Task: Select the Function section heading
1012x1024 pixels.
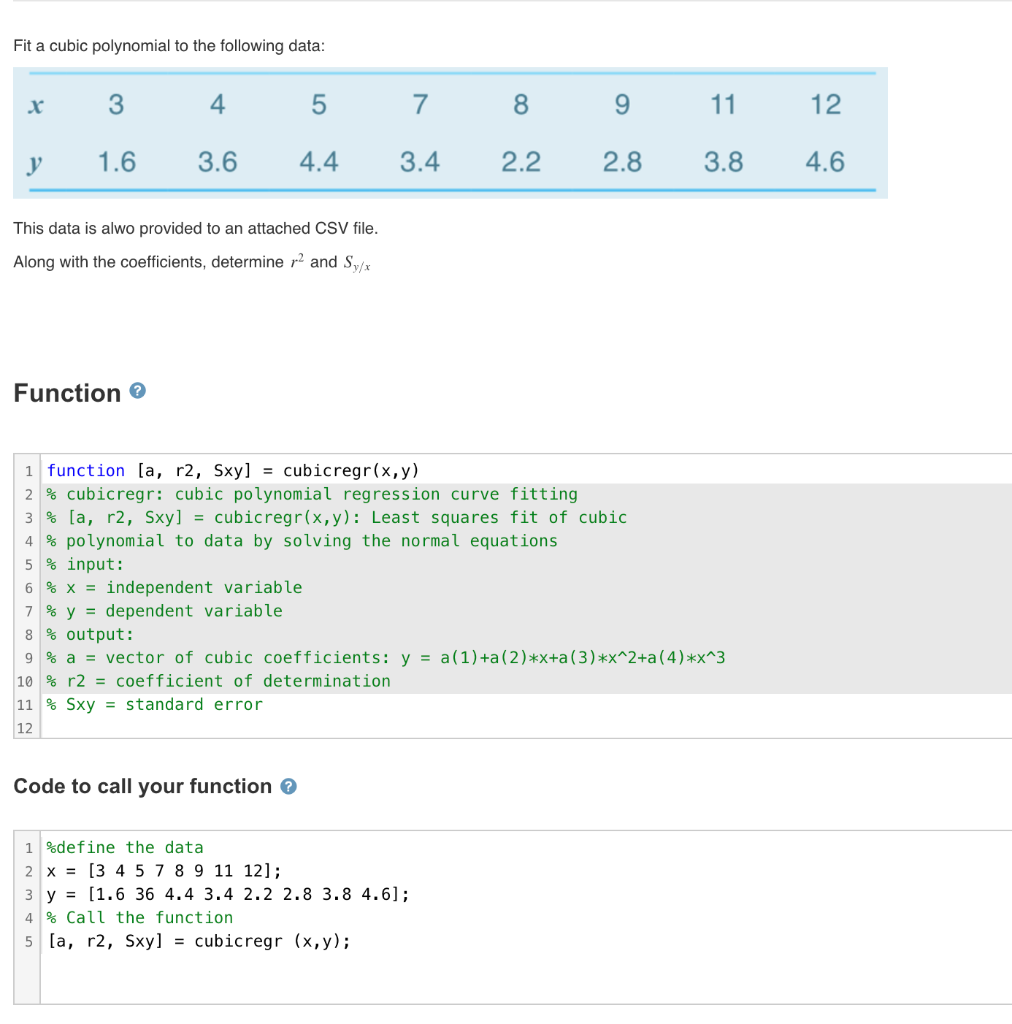Action: (x=64, y=393)
